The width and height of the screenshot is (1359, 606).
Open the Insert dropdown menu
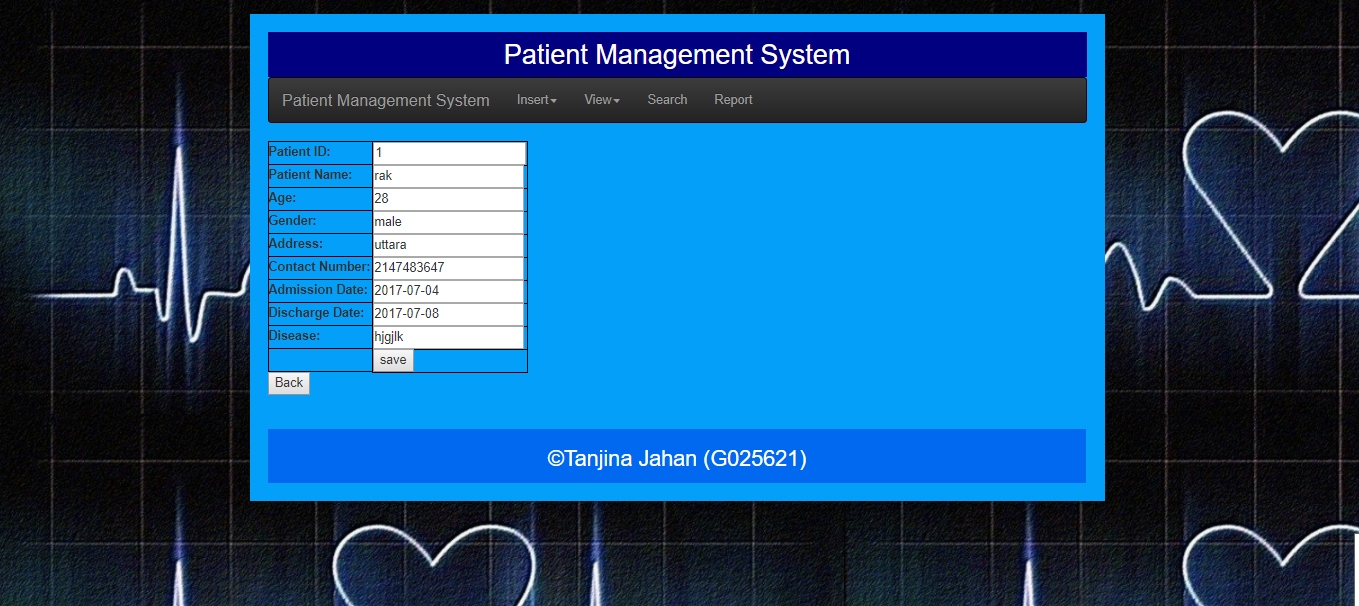click(536, 100)
